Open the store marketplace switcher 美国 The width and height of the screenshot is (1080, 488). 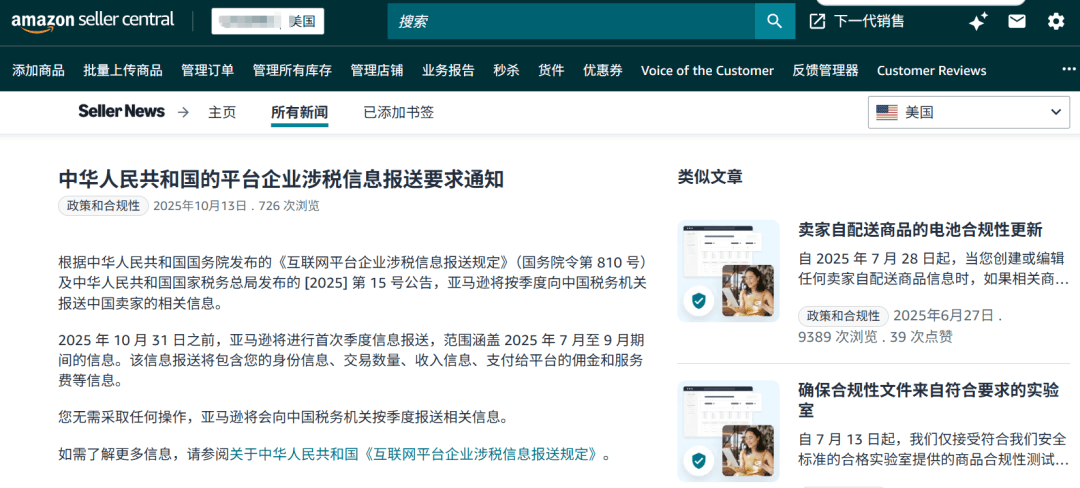tap(267, 21)
